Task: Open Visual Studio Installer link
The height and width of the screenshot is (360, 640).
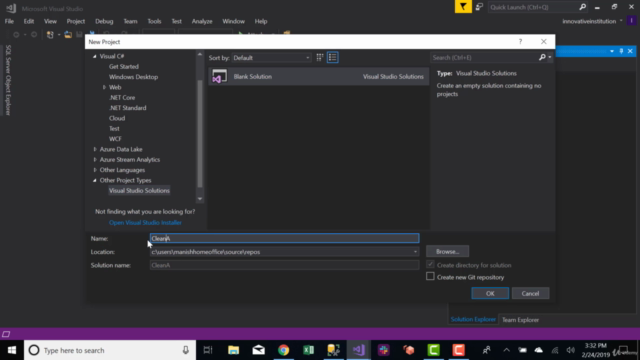Action: (145, 222)
